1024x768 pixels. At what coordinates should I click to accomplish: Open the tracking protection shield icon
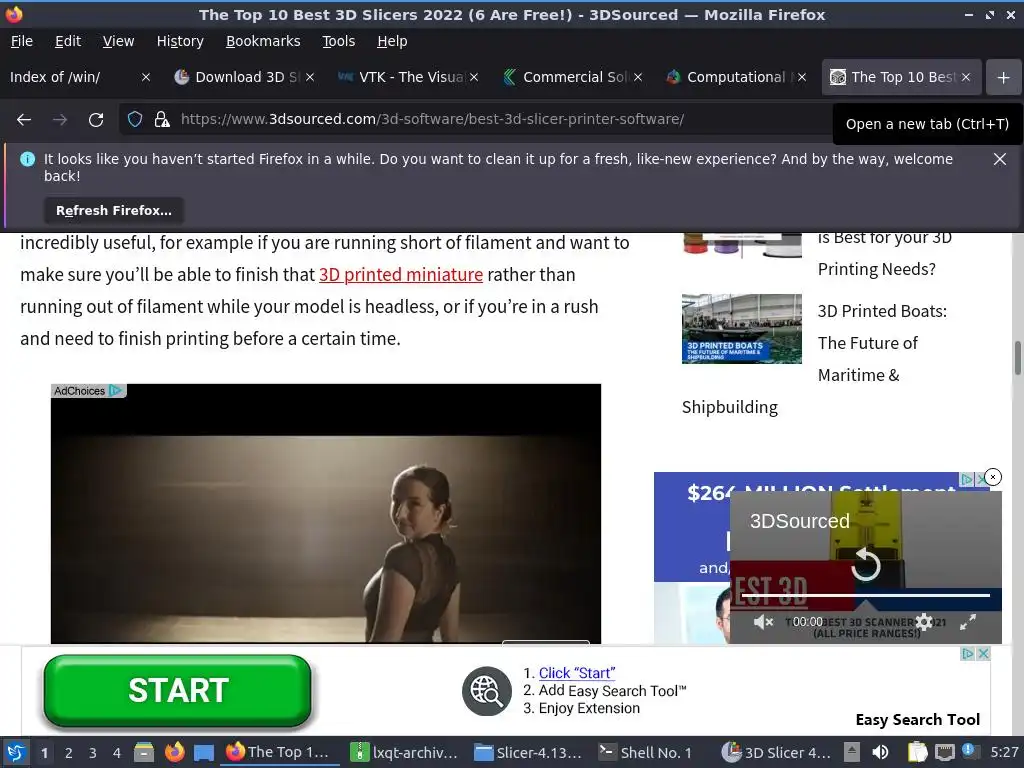135,120
